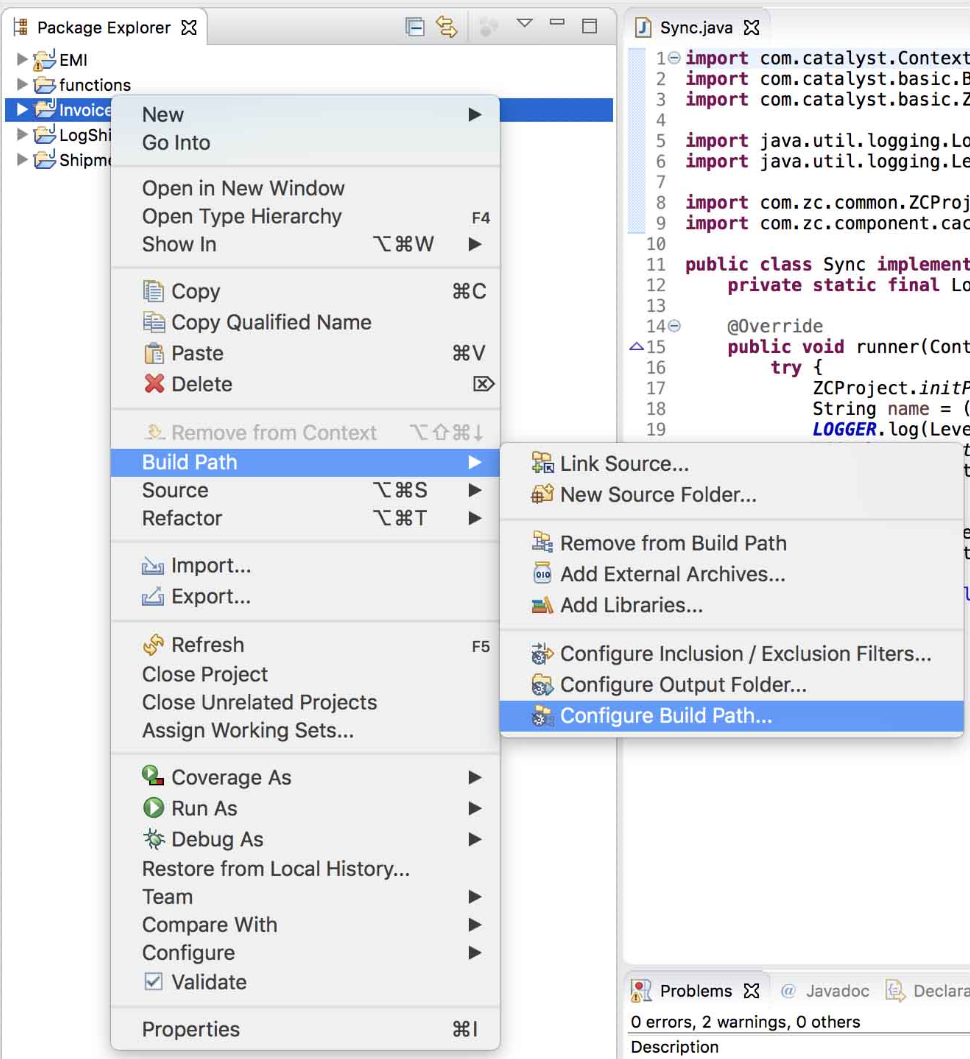Open the Package Explorer view menu
The height and width of the screenshot is (1059, 970).
tap(524, 23)
